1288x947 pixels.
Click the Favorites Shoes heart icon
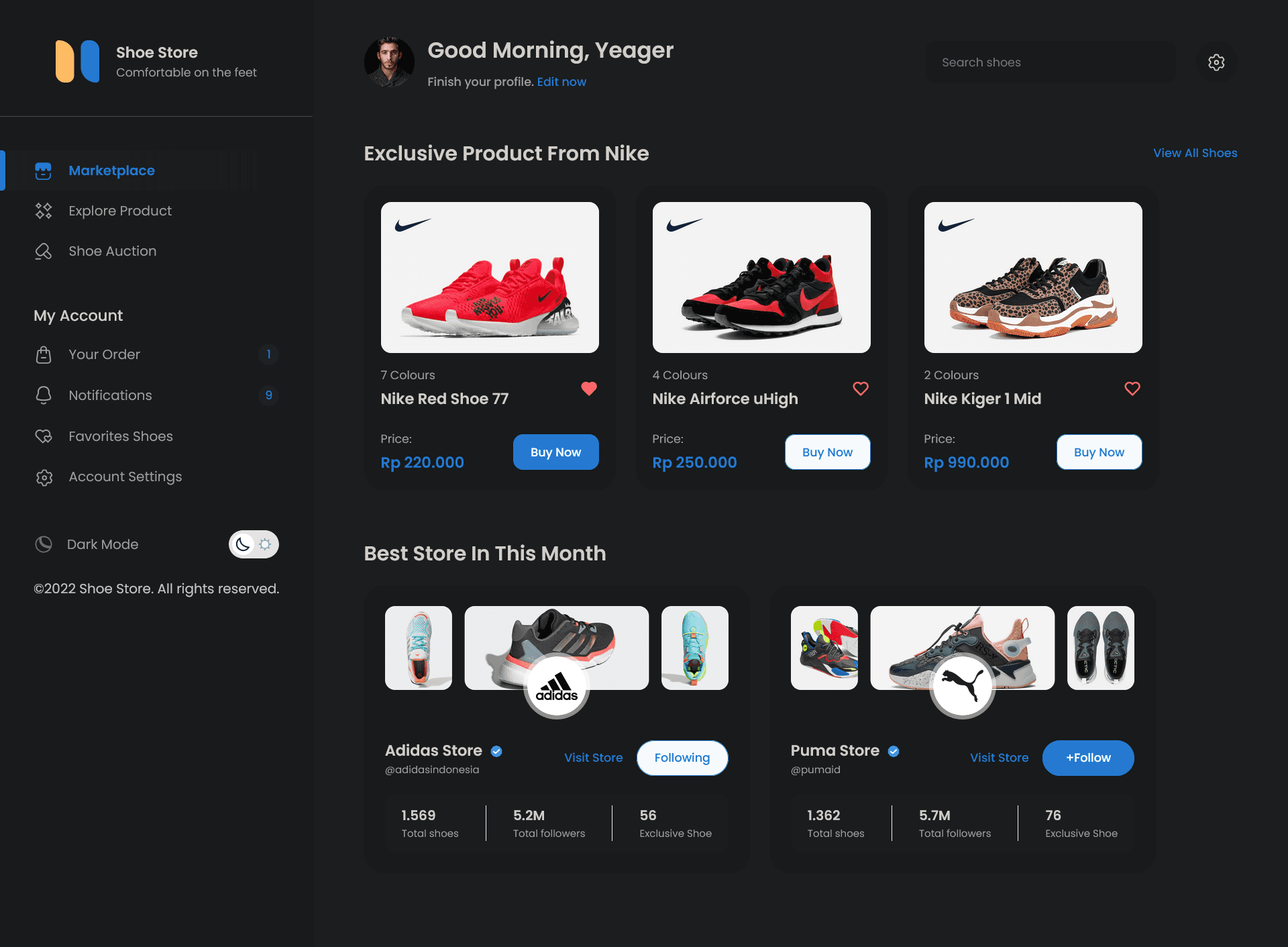click(44, 436)
